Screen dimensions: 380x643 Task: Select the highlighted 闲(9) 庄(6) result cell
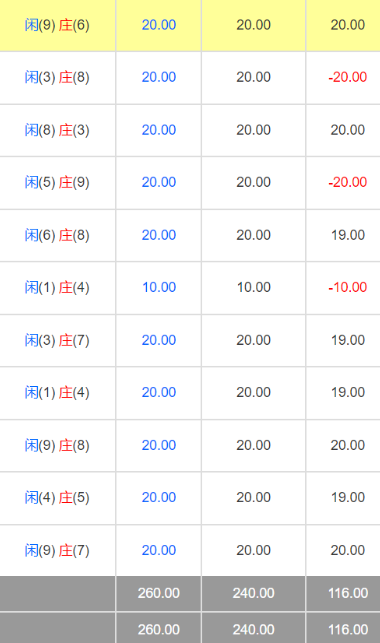tap(57, 25)
